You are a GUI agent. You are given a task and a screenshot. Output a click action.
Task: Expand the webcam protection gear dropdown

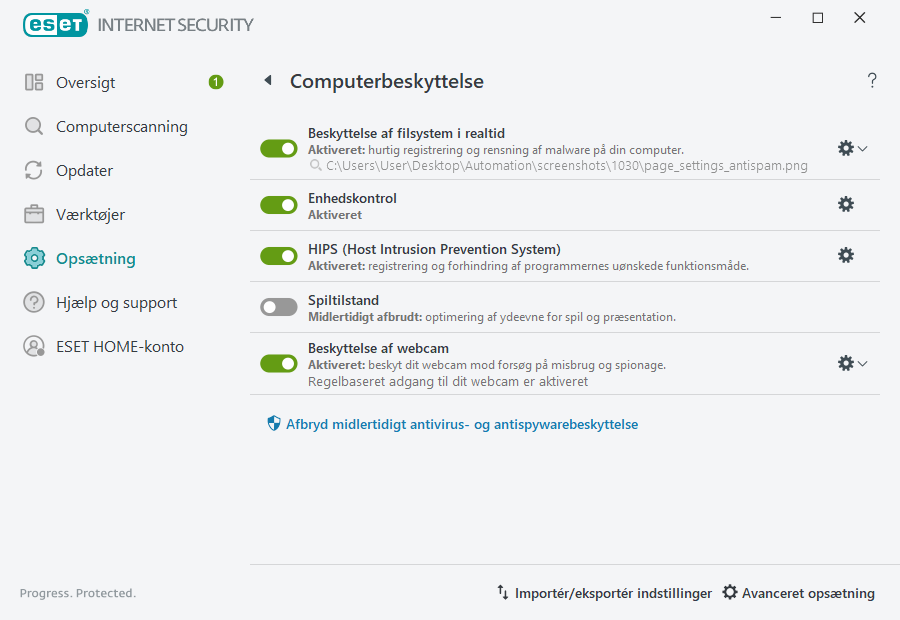(862, 363)
